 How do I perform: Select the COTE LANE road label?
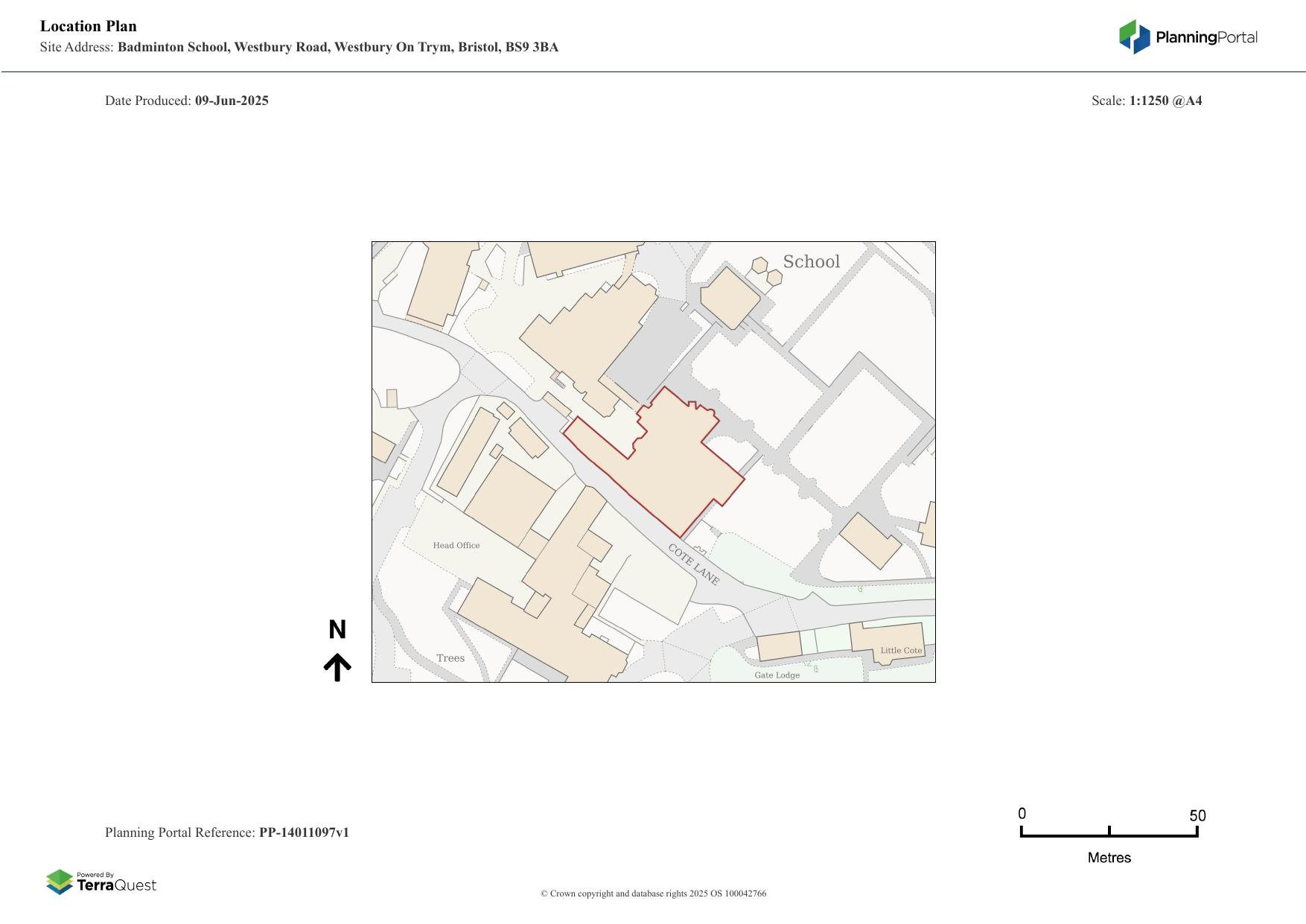coord(693,564)
